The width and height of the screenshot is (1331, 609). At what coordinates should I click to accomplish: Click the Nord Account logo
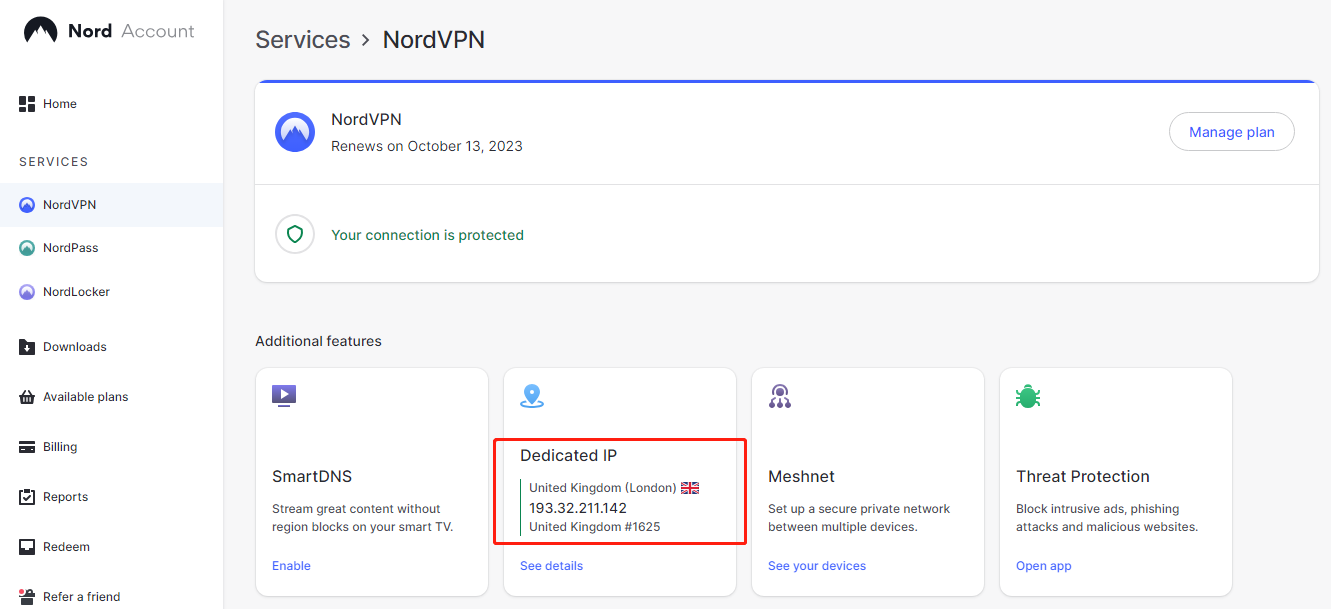pos(109,31)
